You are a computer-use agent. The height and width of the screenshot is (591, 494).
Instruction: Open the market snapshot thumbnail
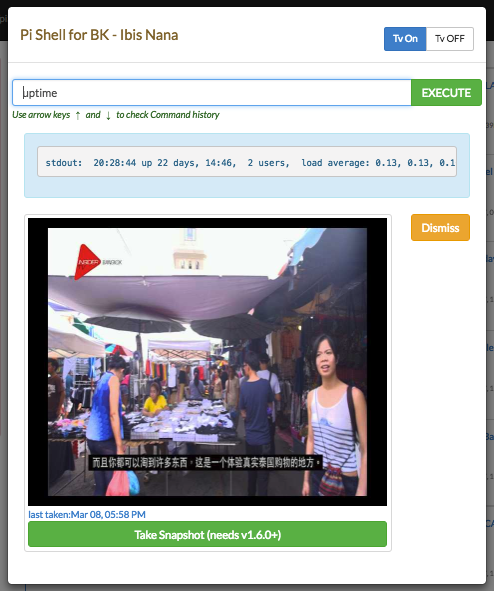tap(207, 362)
